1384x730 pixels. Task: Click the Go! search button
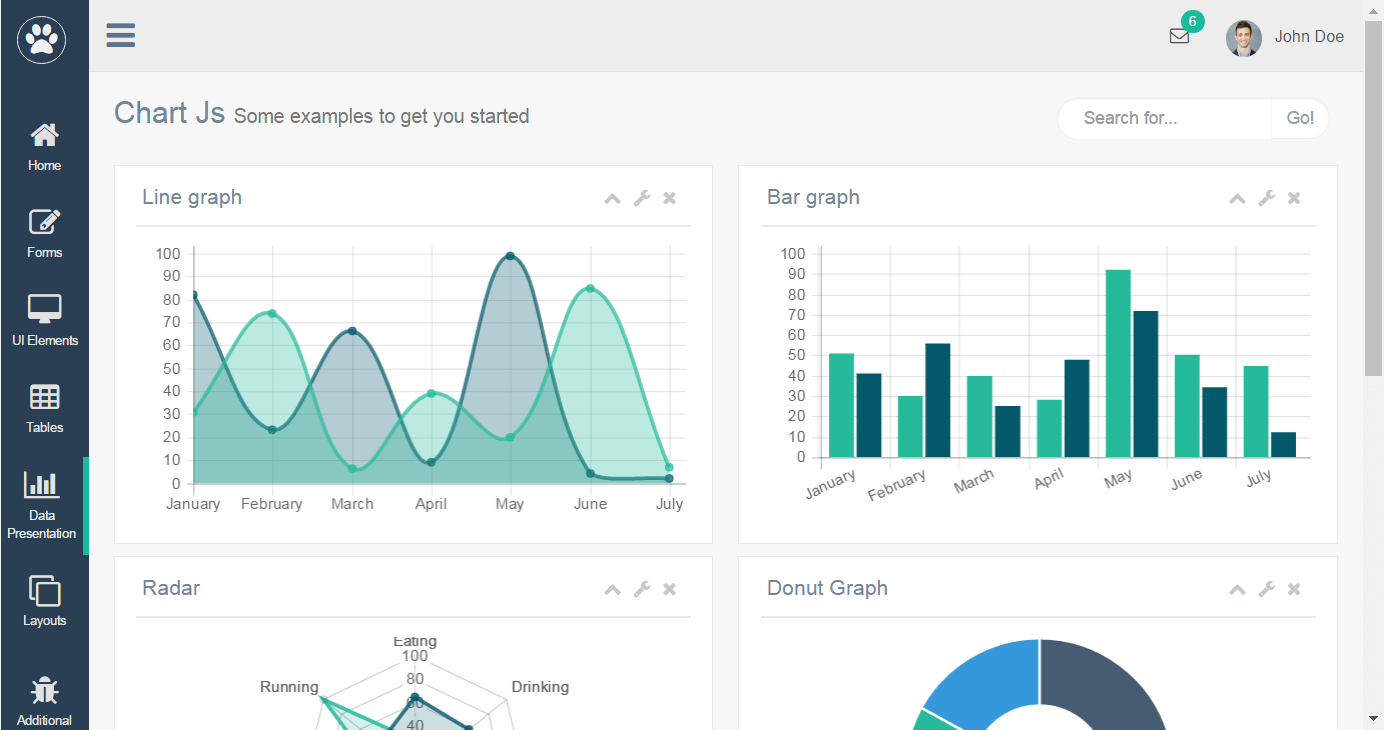(x=1300, y=118)
